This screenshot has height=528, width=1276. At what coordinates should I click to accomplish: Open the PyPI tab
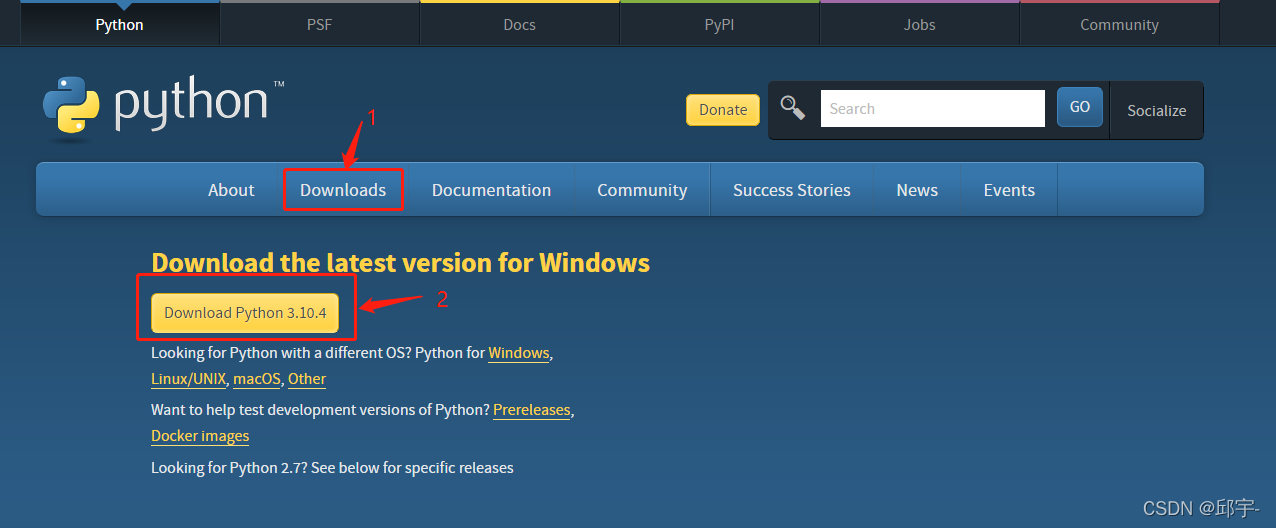click(719, 24)
